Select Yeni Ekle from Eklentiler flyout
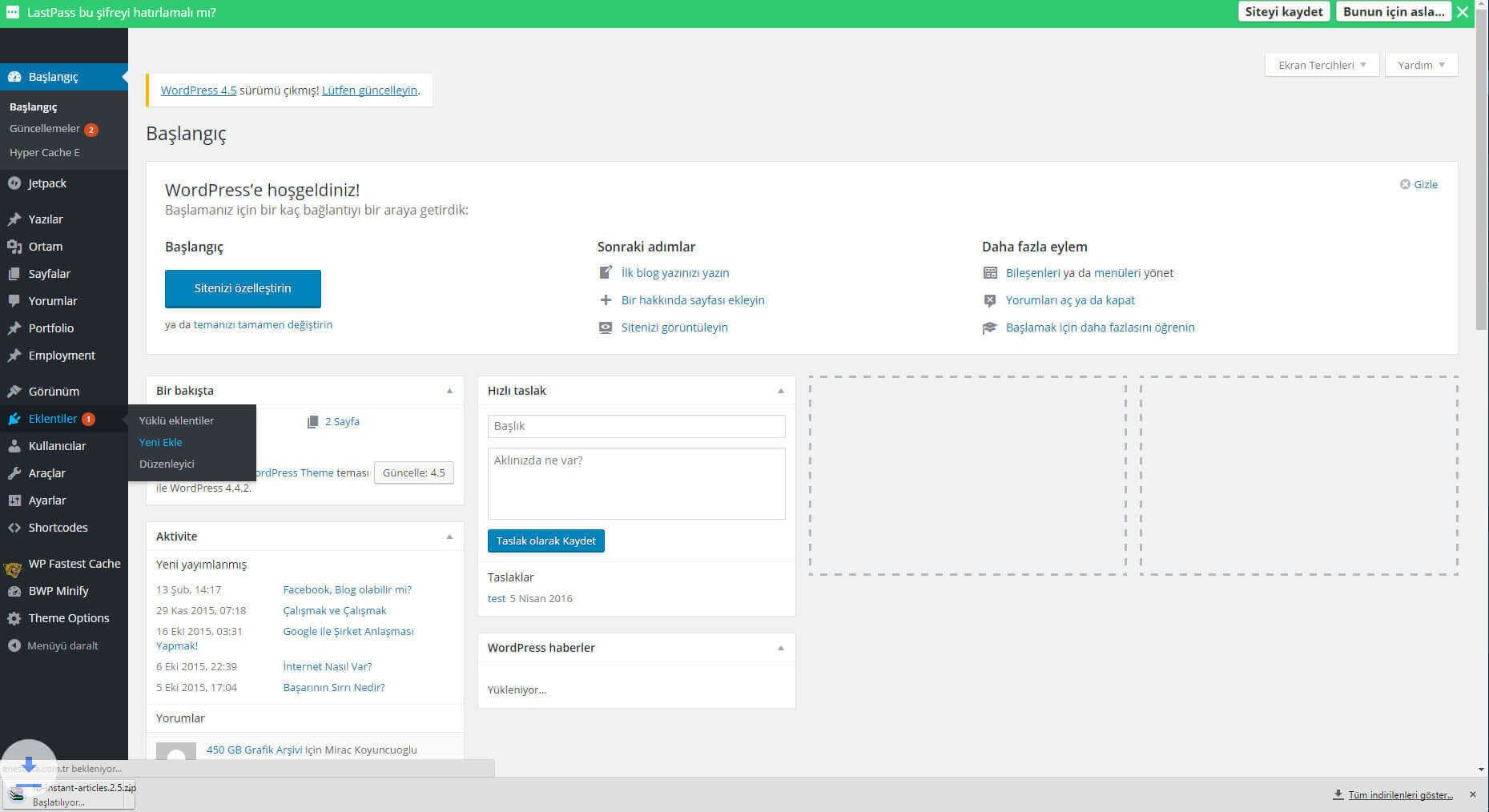Screen dimensions: 1489x812 (x=160, y=442)
